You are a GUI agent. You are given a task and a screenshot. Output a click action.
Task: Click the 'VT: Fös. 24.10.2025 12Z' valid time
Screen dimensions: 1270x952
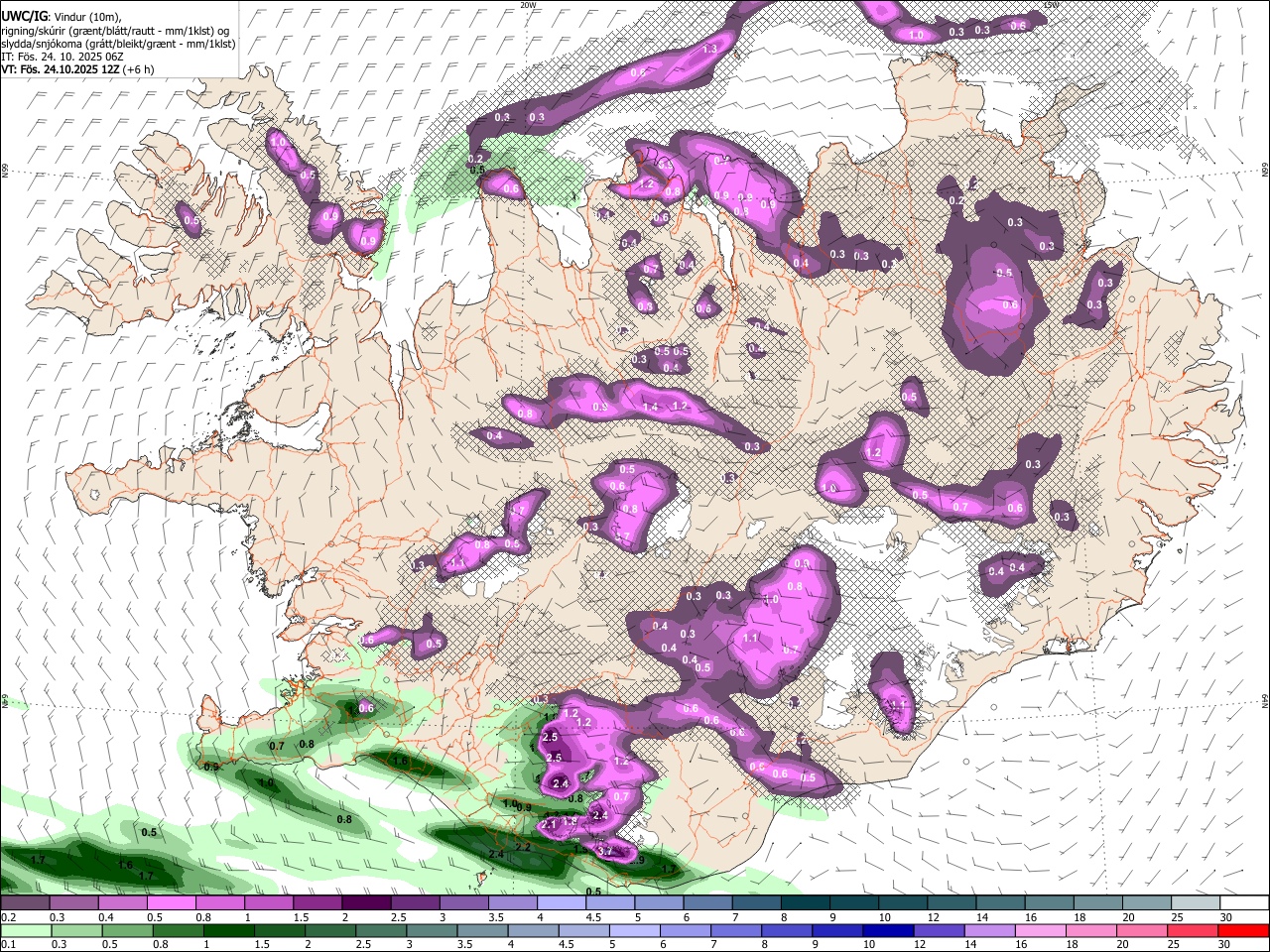[62, 69]
